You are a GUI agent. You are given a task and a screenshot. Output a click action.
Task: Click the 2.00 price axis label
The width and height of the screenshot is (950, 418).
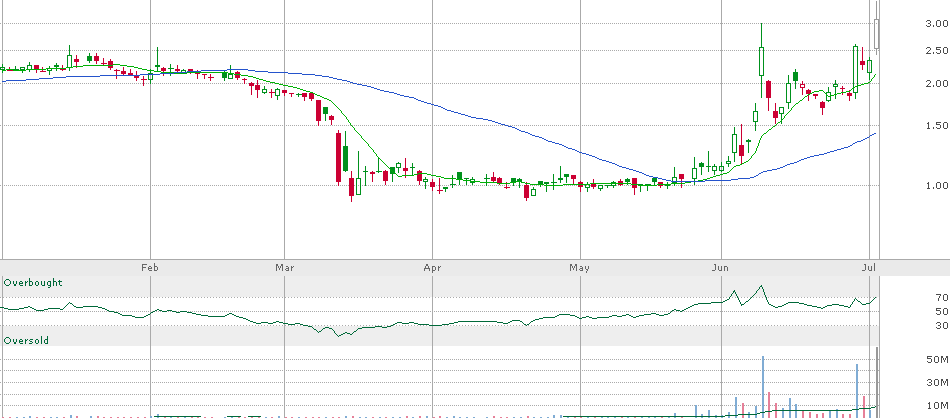pyautogui.click(x=937, y=84)
